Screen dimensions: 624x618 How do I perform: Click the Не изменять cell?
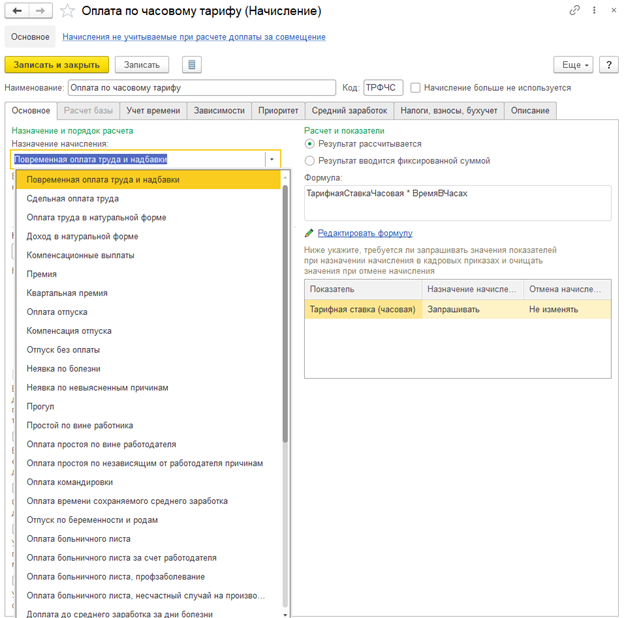pyautogui.click(x=567, y=310)
